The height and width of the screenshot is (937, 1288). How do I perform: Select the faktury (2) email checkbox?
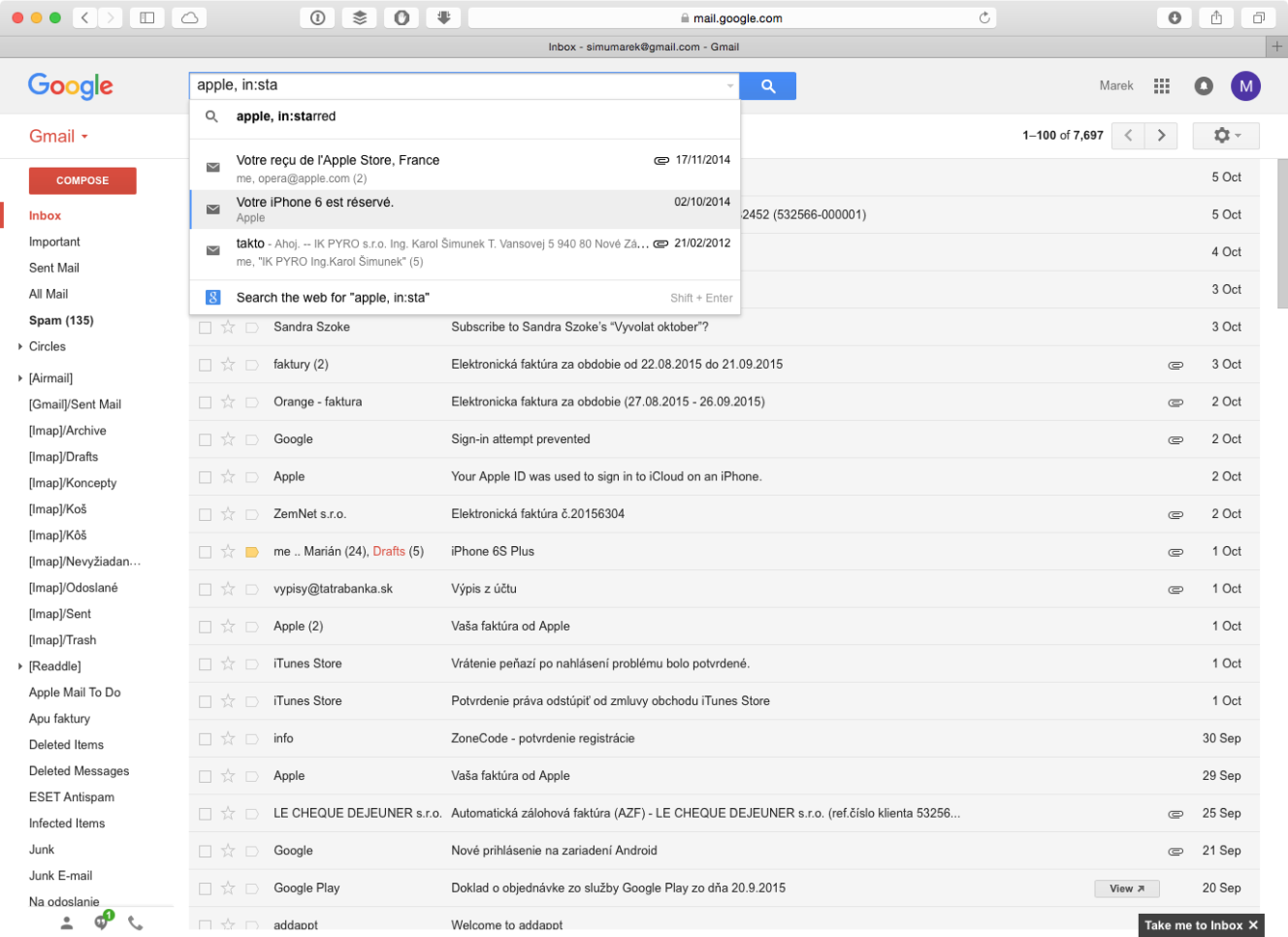tap(205, 365)
